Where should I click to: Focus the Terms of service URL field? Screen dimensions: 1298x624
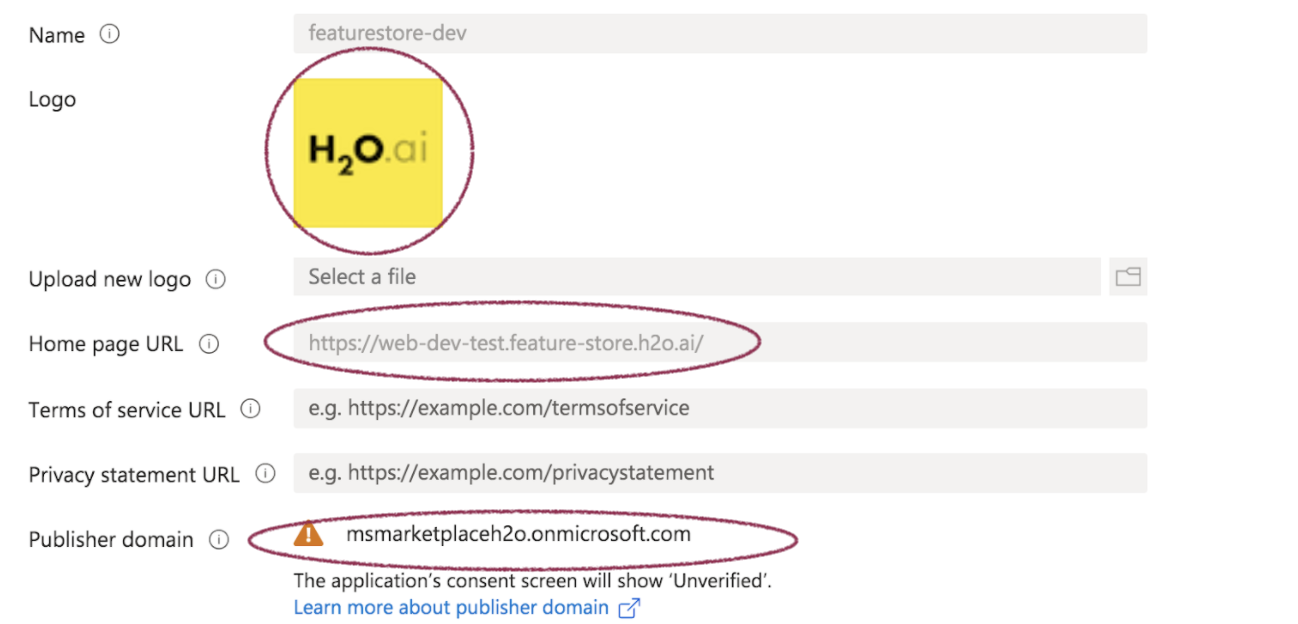pyautogui.click(x=720, y=408)
